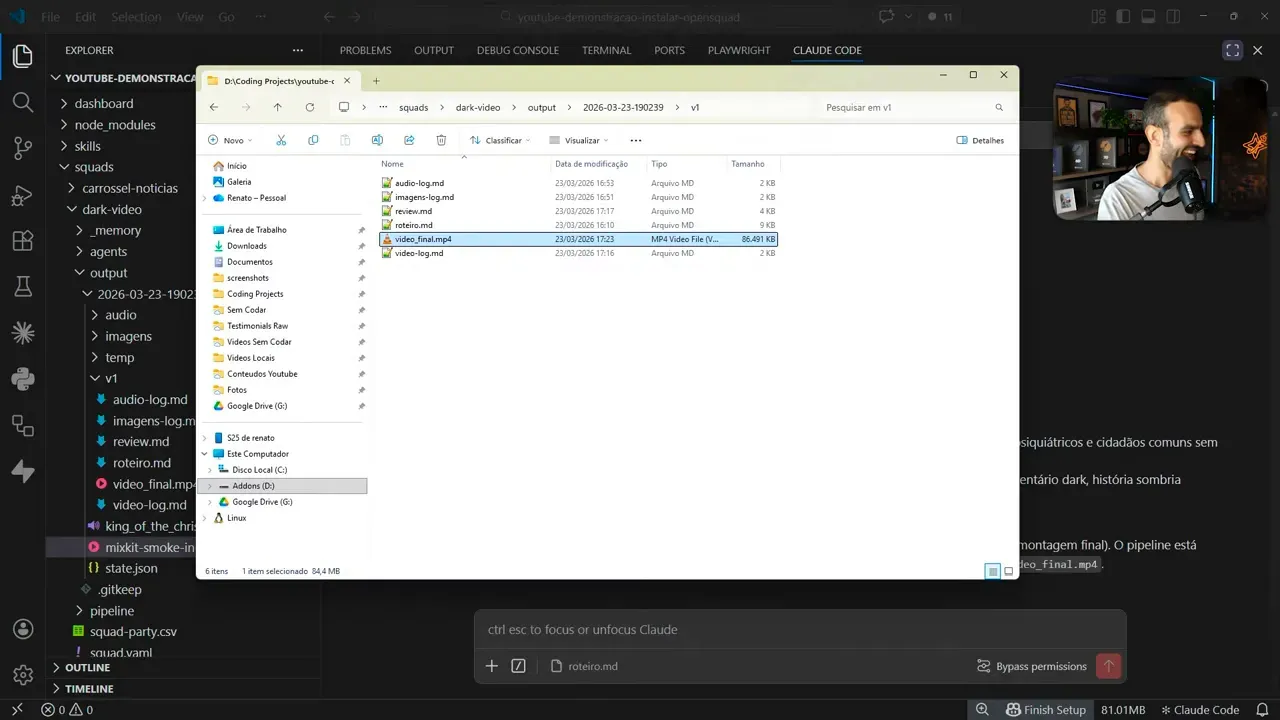Viewport: 1280px width, 720px height.
Task: Open the Search view in activity bar
Action: coord(22,102)
